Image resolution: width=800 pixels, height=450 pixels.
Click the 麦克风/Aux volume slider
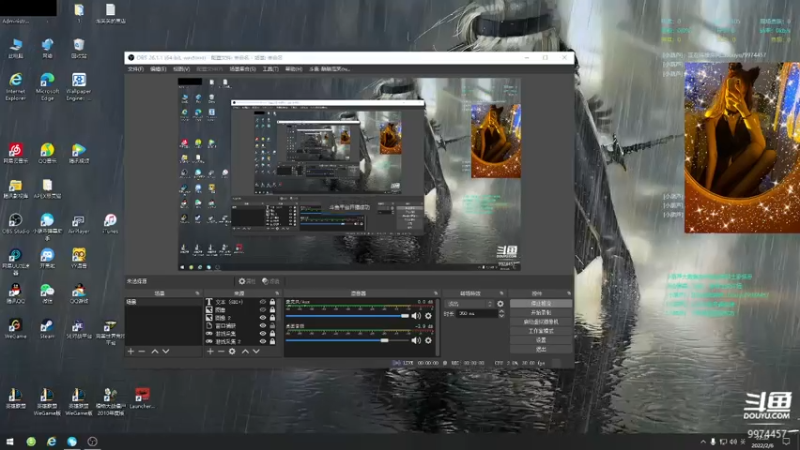pyautogui.click(x=347, y=316)
